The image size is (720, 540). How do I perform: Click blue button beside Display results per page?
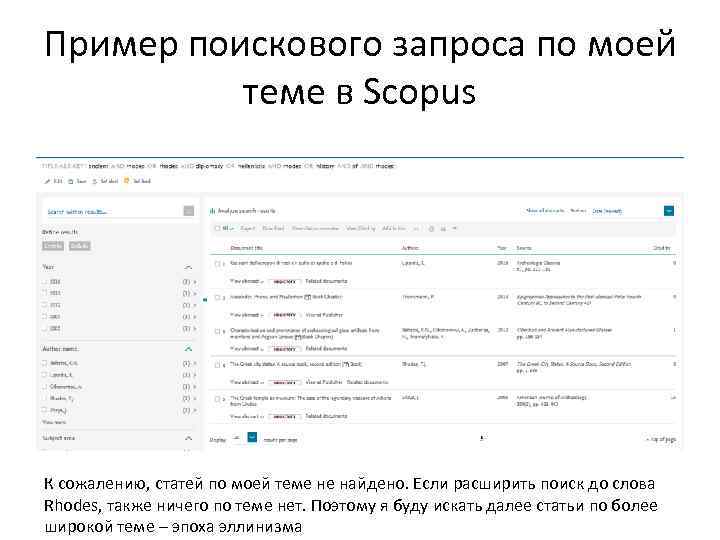252,437
